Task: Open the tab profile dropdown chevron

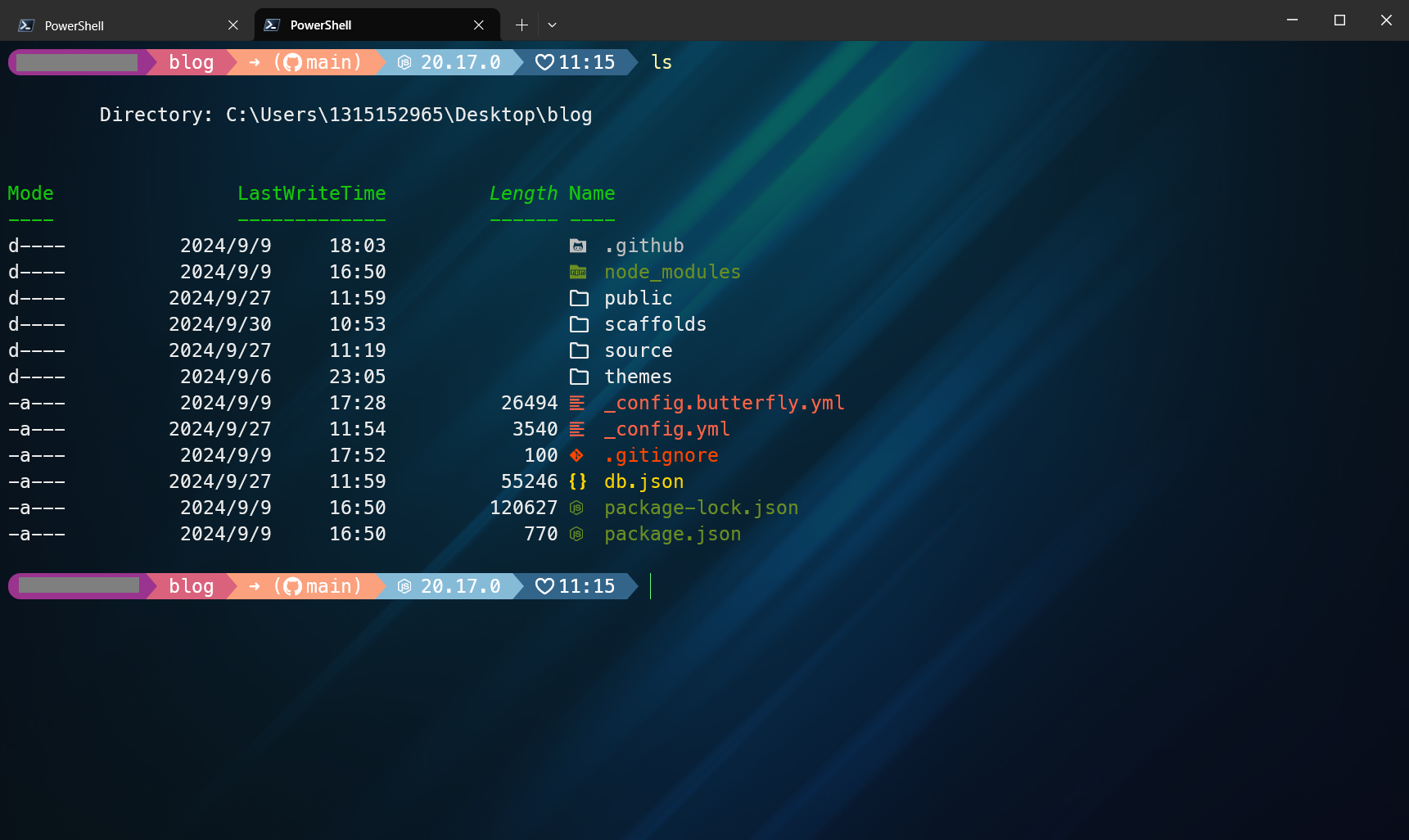Action: [552, 25]
